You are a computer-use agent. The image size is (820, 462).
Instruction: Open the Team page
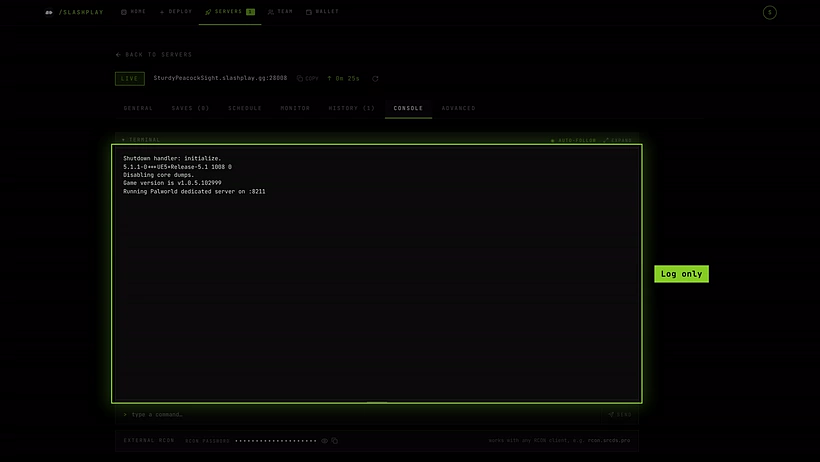pos(280,12)
